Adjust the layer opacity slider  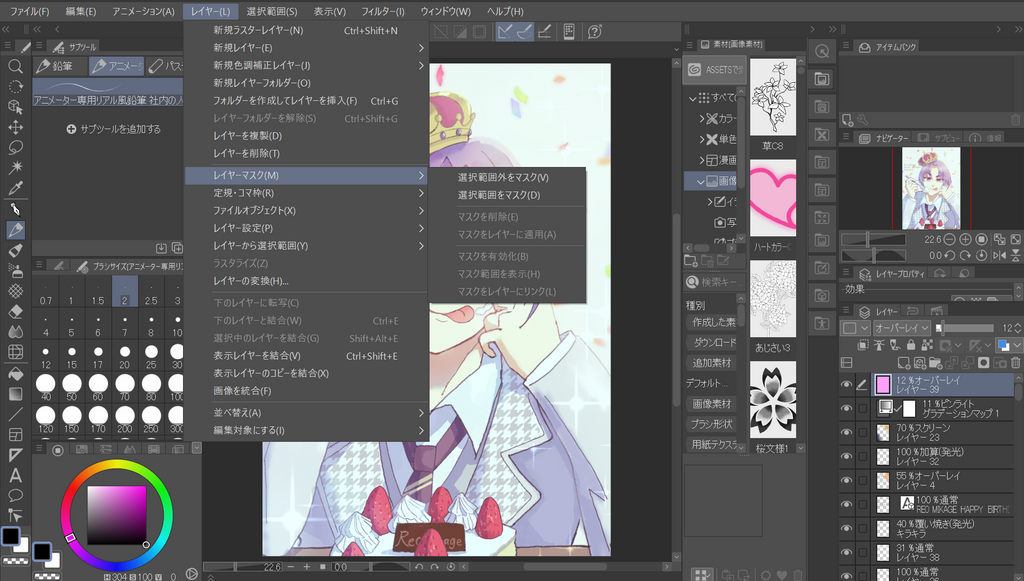[965, 328]
